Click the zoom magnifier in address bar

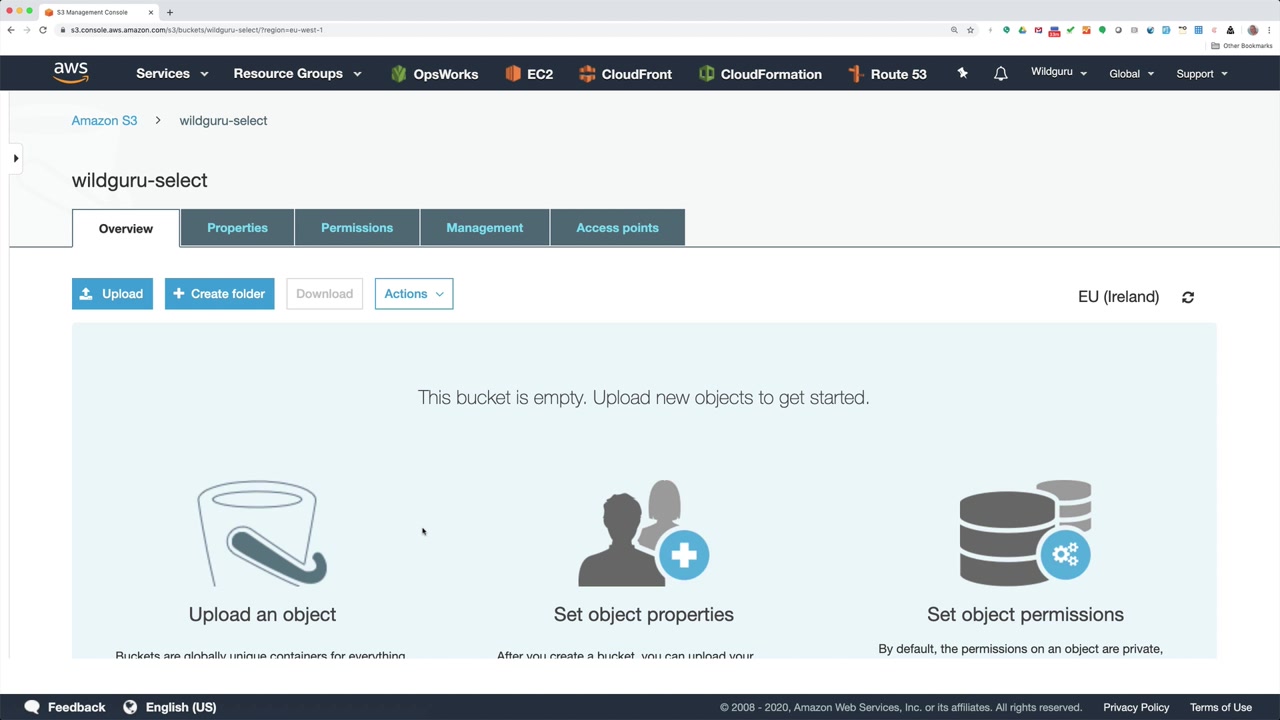coord(954,30)
